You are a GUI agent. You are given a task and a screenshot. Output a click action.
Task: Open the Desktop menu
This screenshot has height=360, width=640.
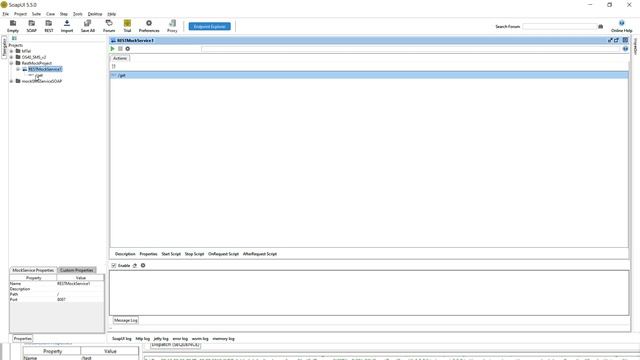(x=95, y=14)
